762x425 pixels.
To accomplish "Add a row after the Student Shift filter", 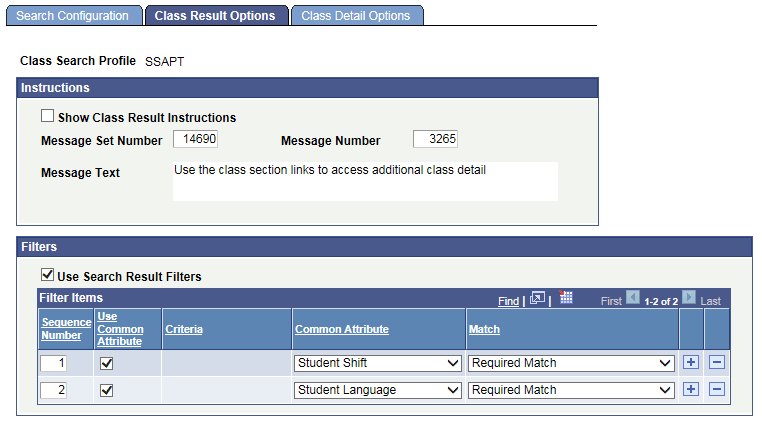I will (691, 362).
